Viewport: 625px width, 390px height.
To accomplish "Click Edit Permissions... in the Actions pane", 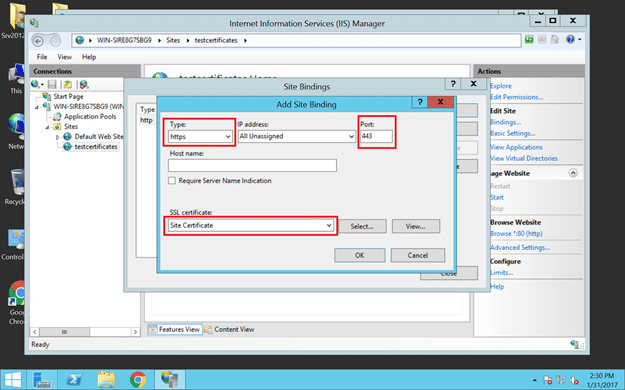I will (516, 97).
